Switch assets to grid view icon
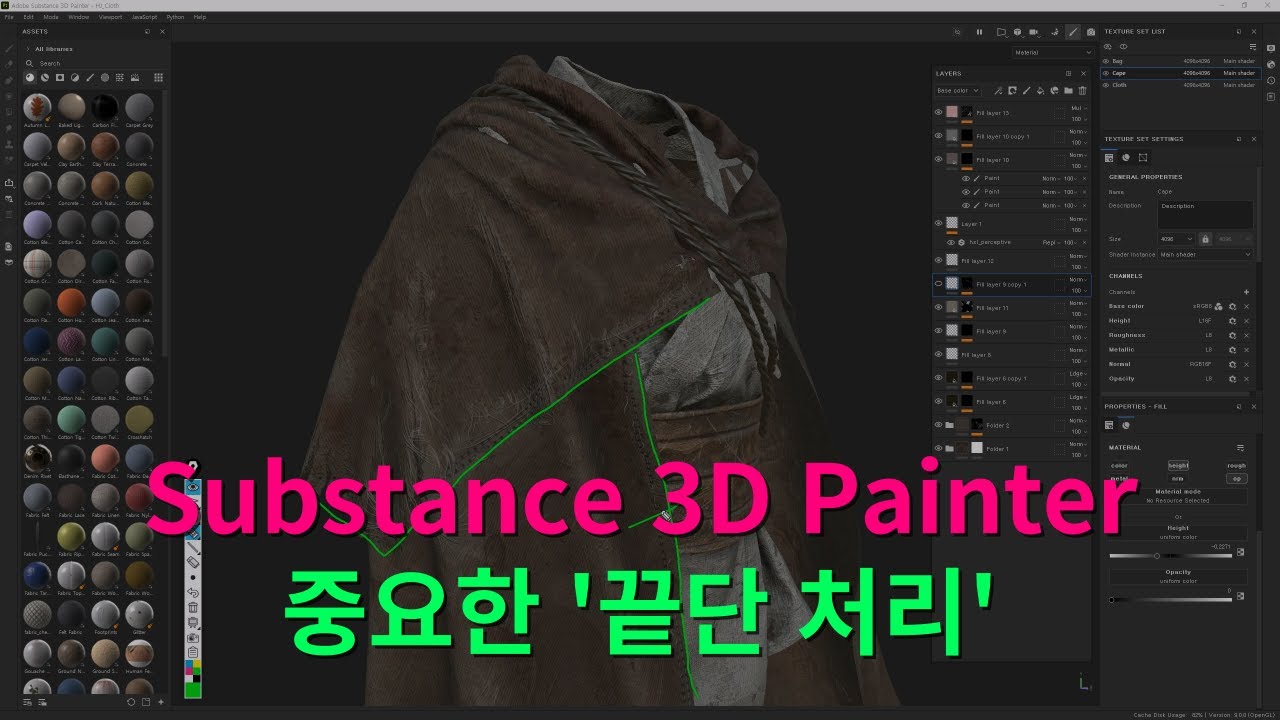The image size is (1280, 720). point(158,77)
